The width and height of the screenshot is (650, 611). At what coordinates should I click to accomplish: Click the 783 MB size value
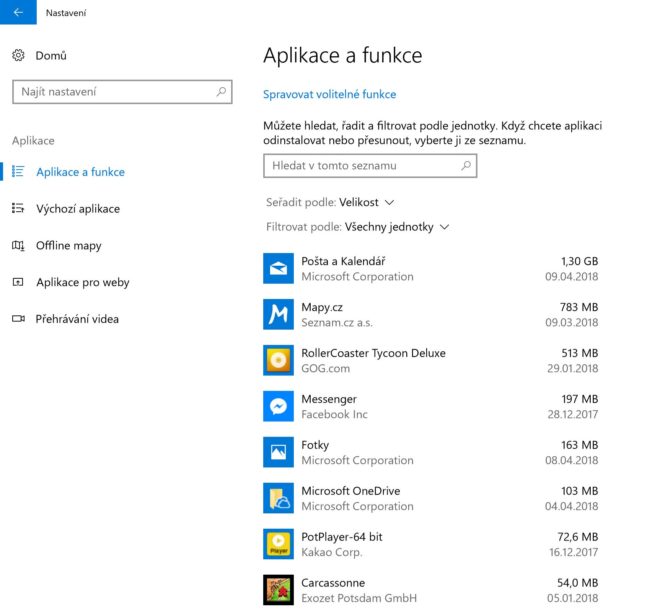pos(579,307)
